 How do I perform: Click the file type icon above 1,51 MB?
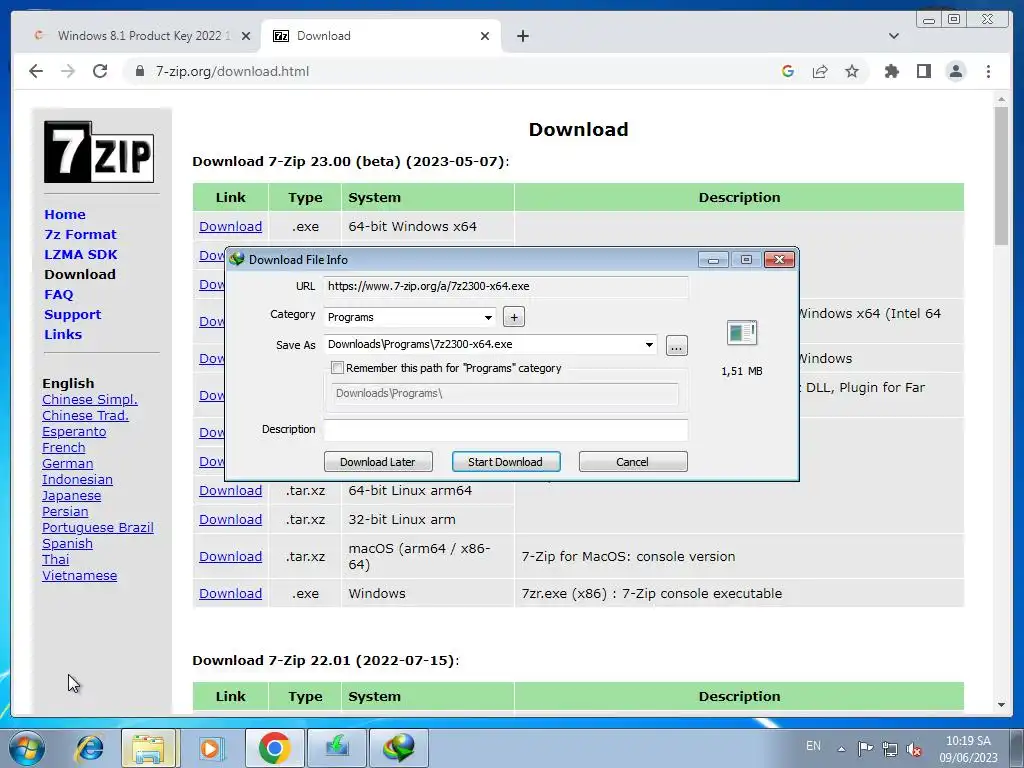[742, 333]
